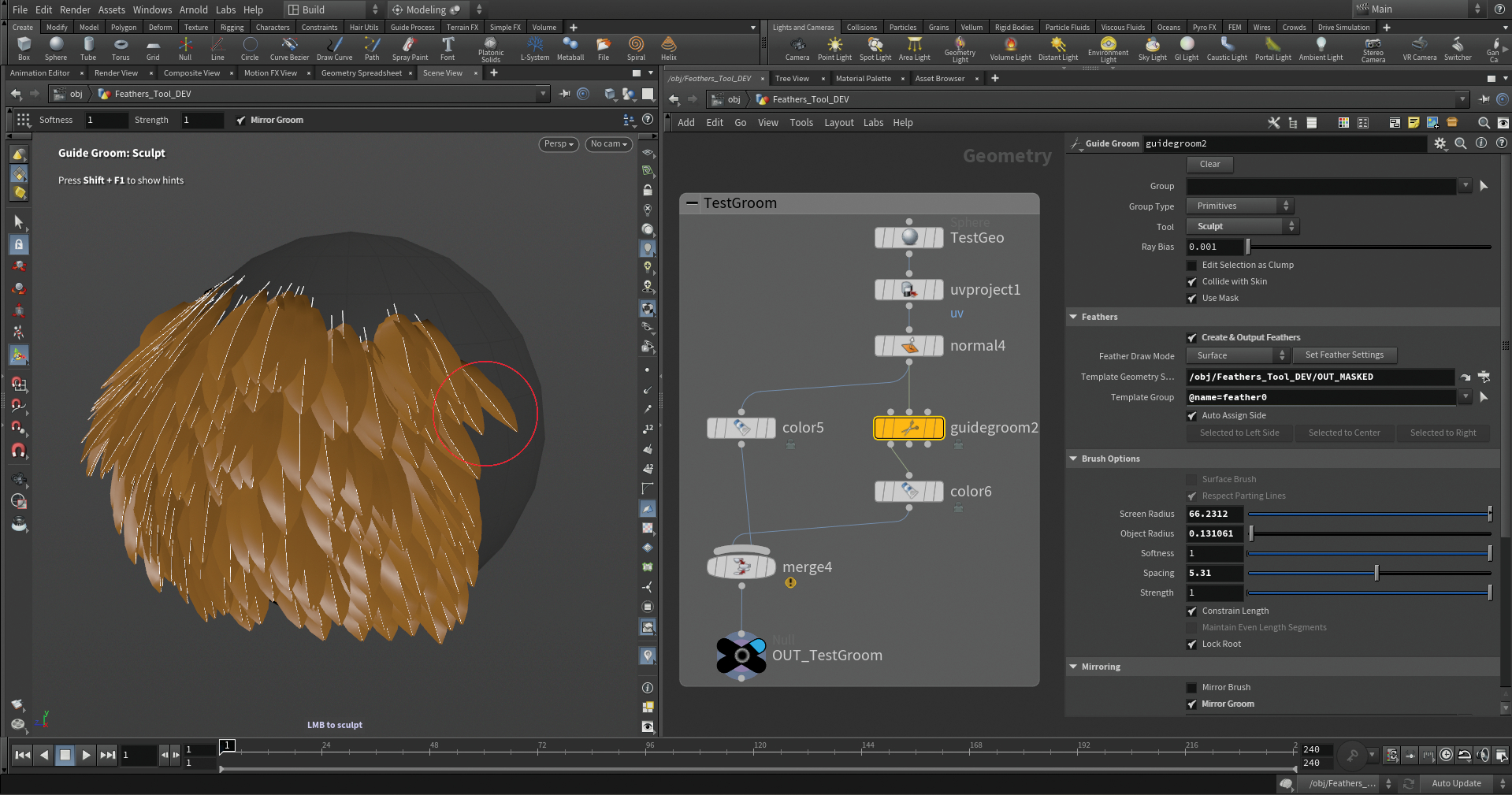The height and width of the screenshot is (795, 1512).
Task: Select the merge4 node
Action: point(741,567)
